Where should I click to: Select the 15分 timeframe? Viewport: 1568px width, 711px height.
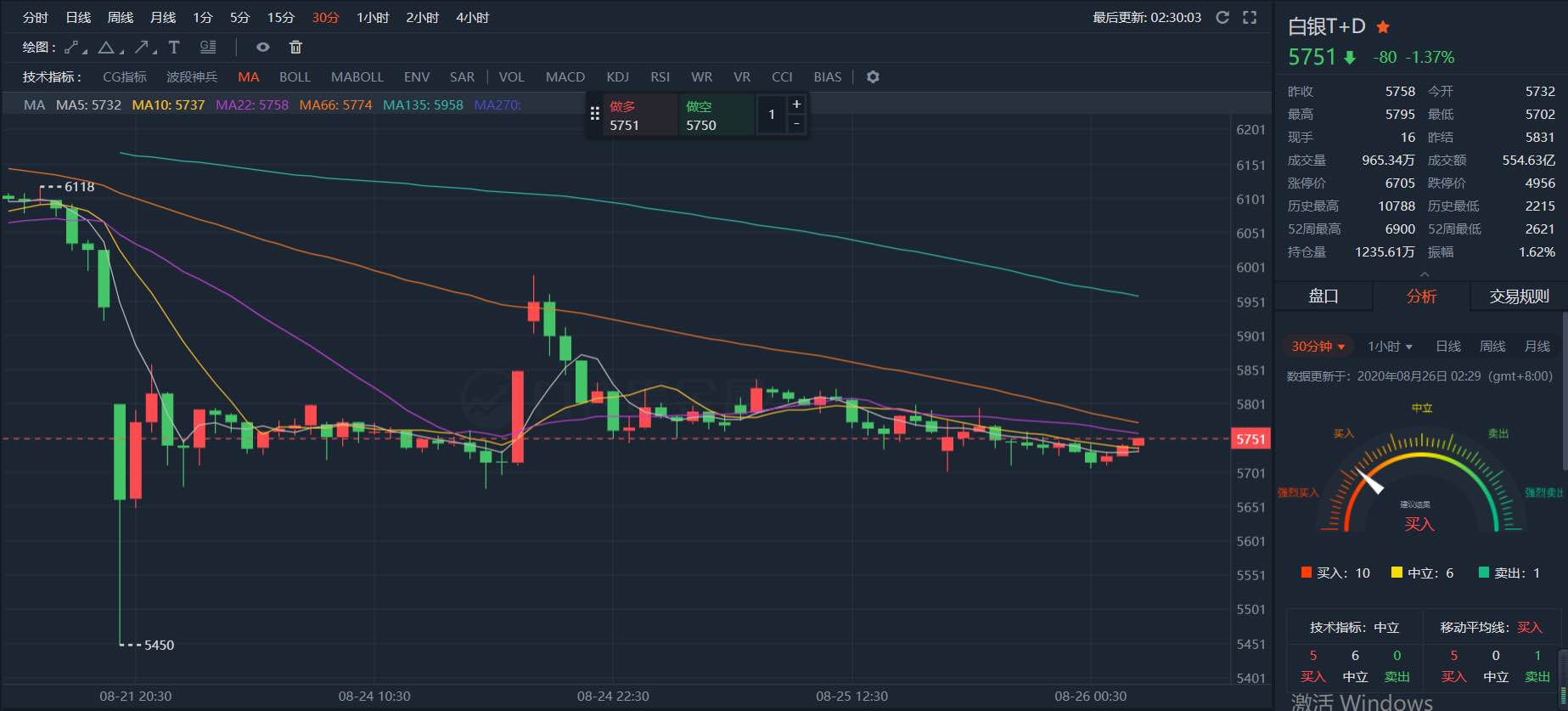[281, 17]
